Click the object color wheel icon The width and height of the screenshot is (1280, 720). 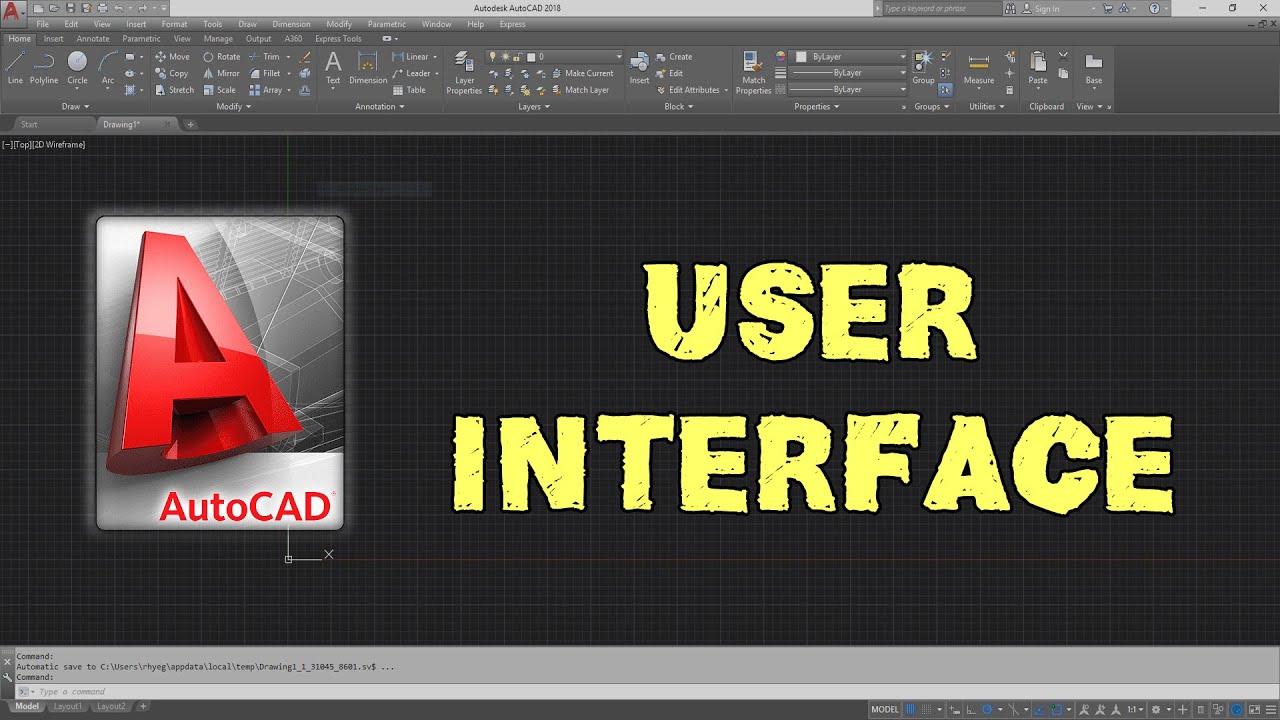pos(781,57)
